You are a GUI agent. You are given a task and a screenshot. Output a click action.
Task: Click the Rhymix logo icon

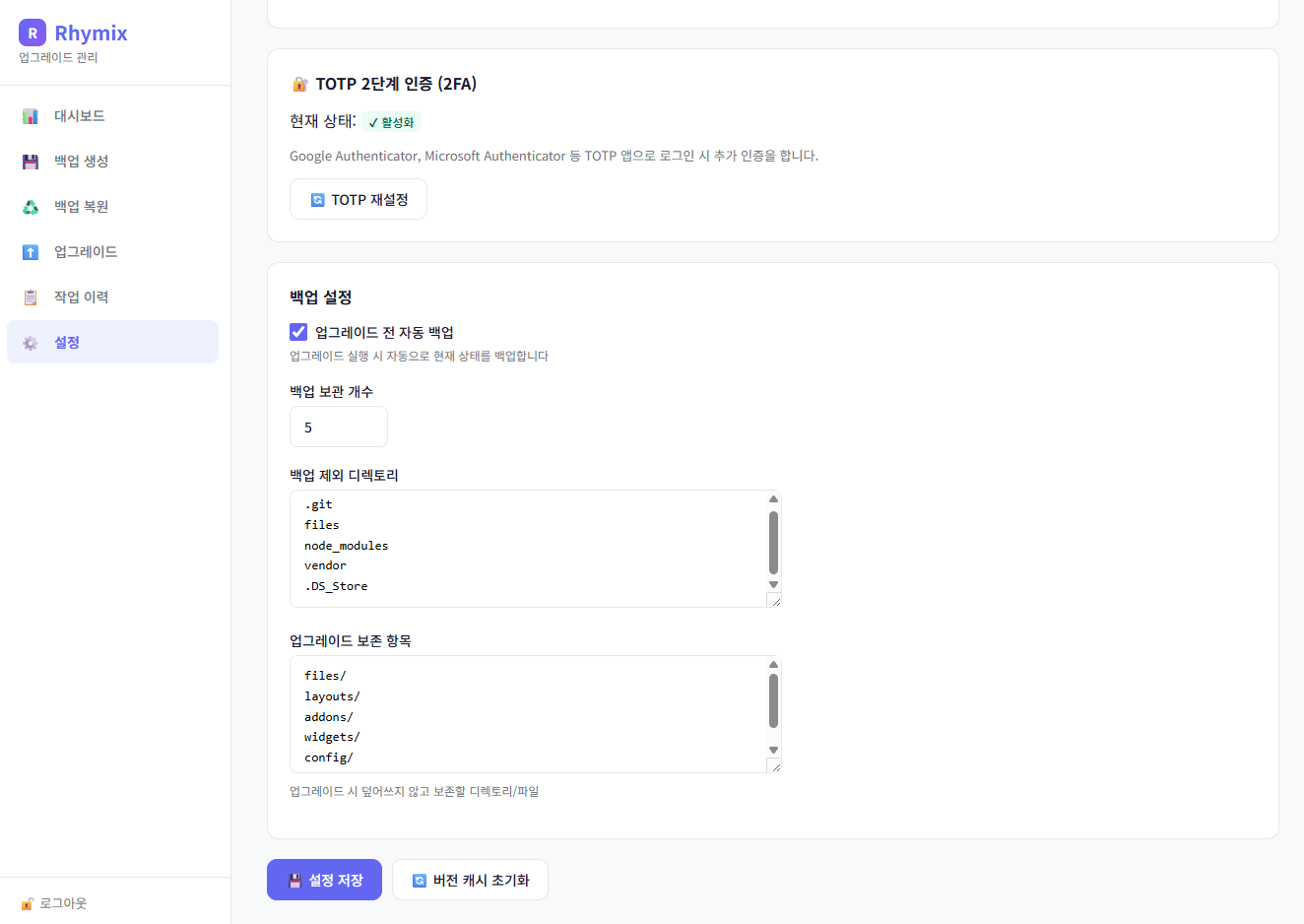click(x=33, y=33)
